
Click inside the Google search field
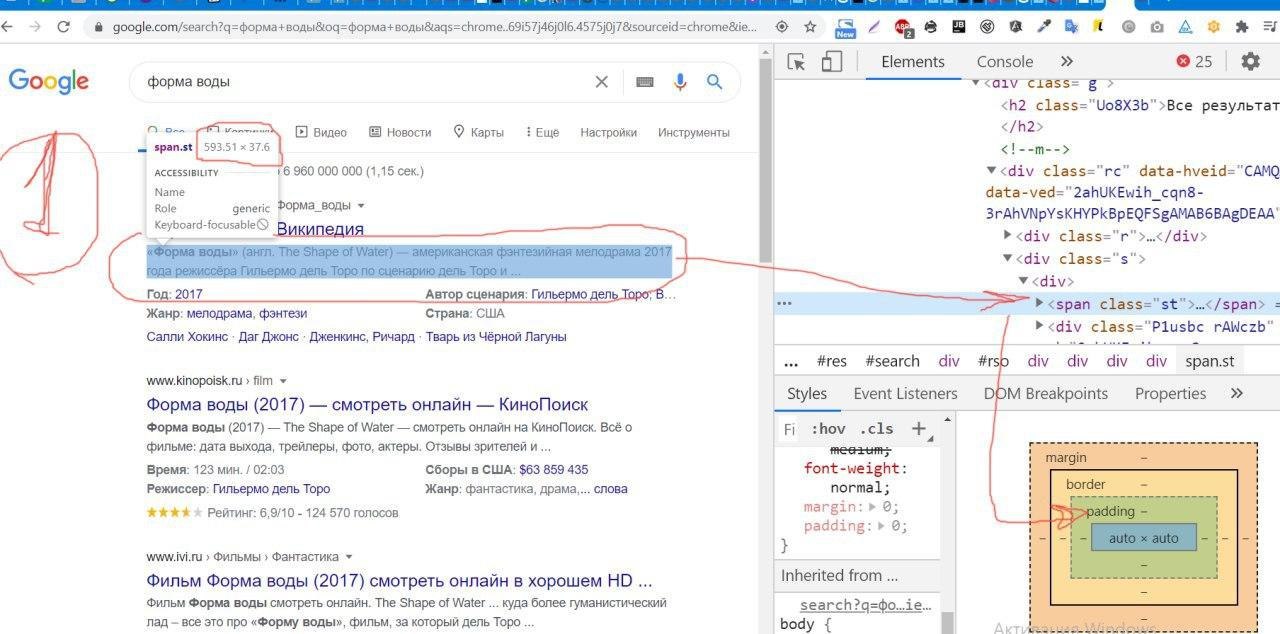point(365,82)
